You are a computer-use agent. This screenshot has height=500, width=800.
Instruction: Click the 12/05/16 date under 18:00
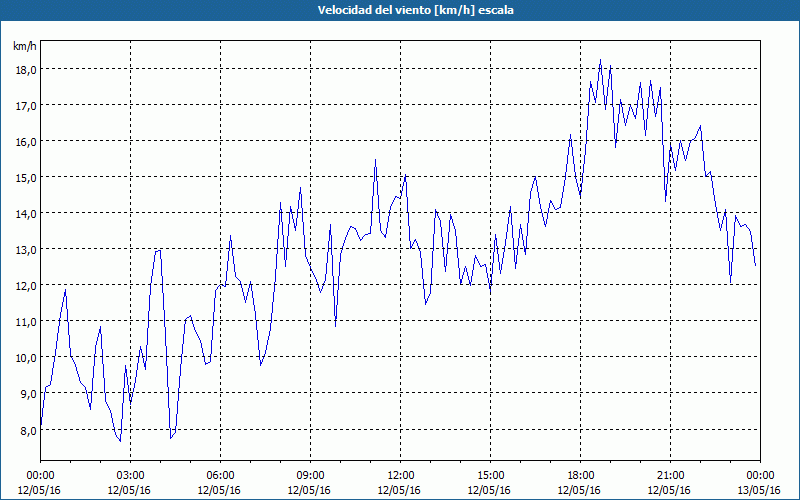579,490
